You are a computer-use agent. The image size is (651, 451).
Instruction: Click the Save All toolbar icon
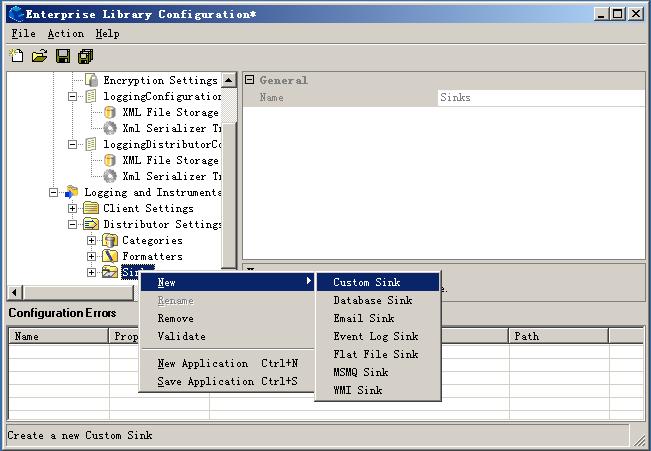(85, 56)
